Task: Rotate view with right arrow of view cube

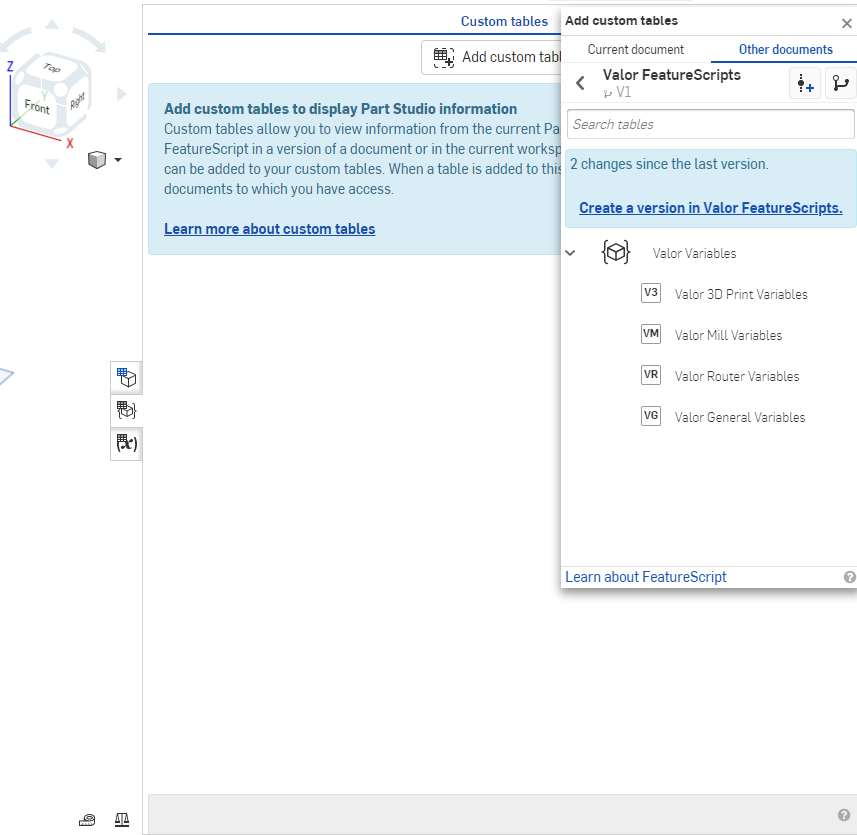Action: pos(121,95)
